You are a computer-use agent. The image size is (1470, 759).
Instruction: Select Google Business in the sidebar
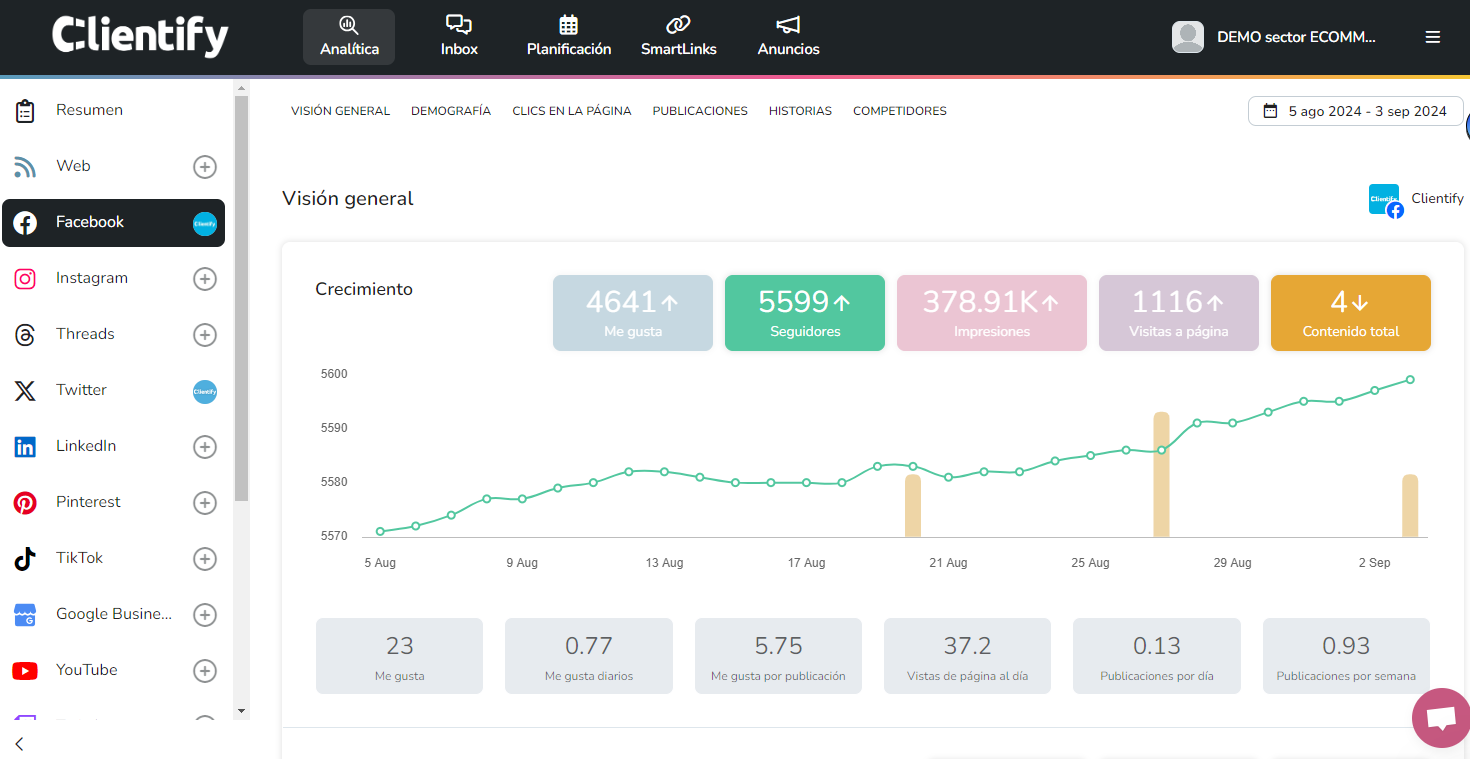113,614
